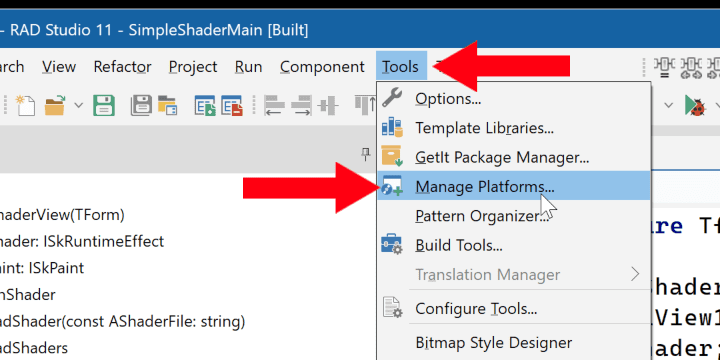
Task: Click the GetIt package box icon
Action: point(392,156)
